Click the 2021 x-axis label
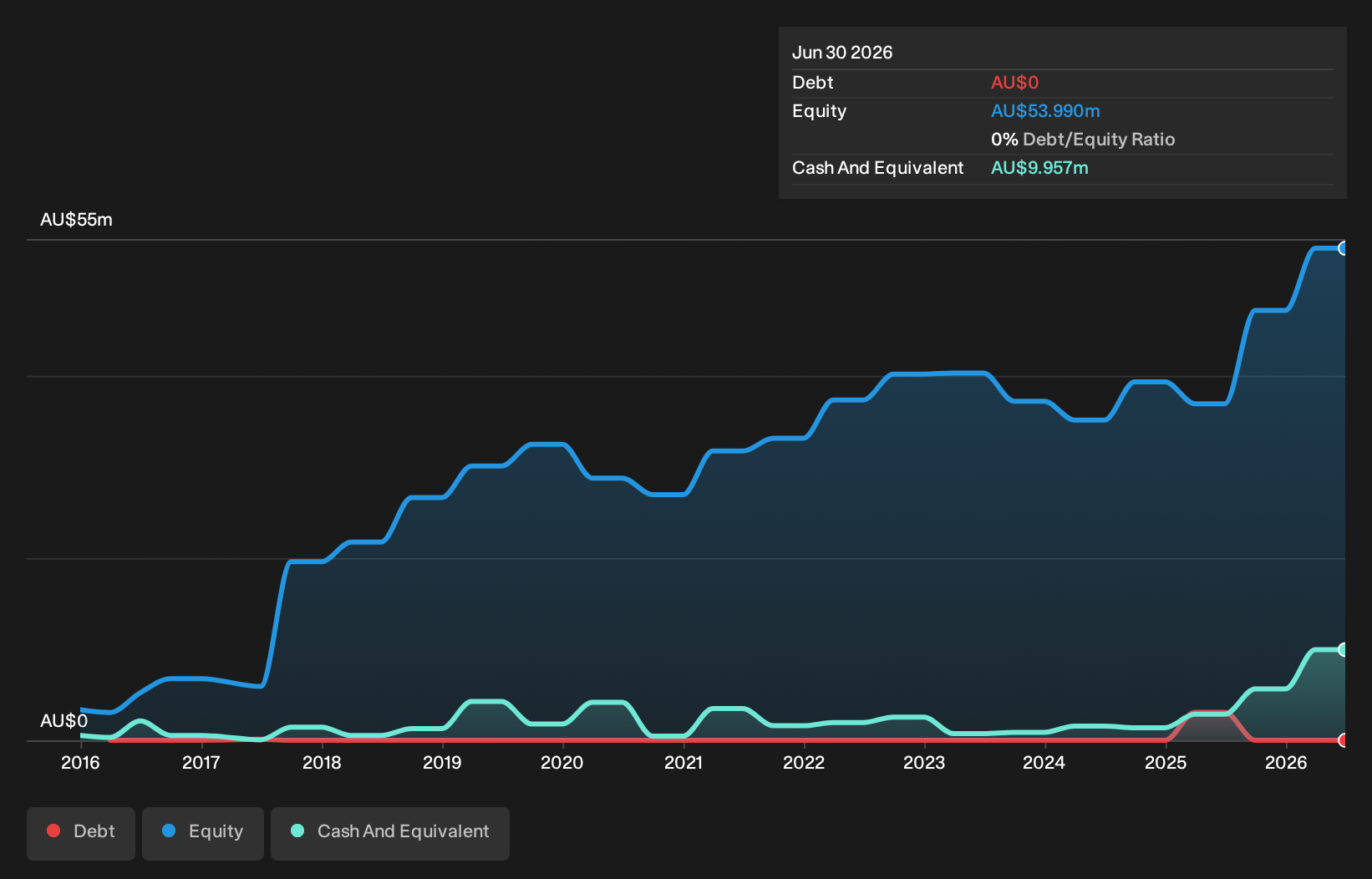 point(683,762)
